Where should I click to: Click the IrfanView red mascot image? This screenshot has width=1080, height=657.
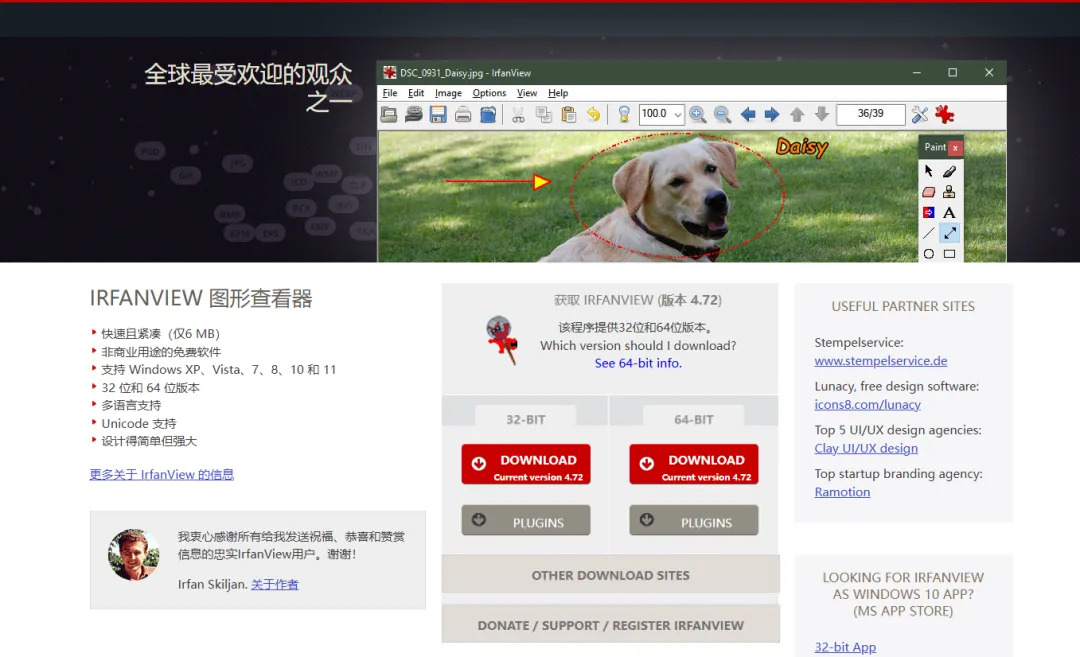(x=501, y=340)
